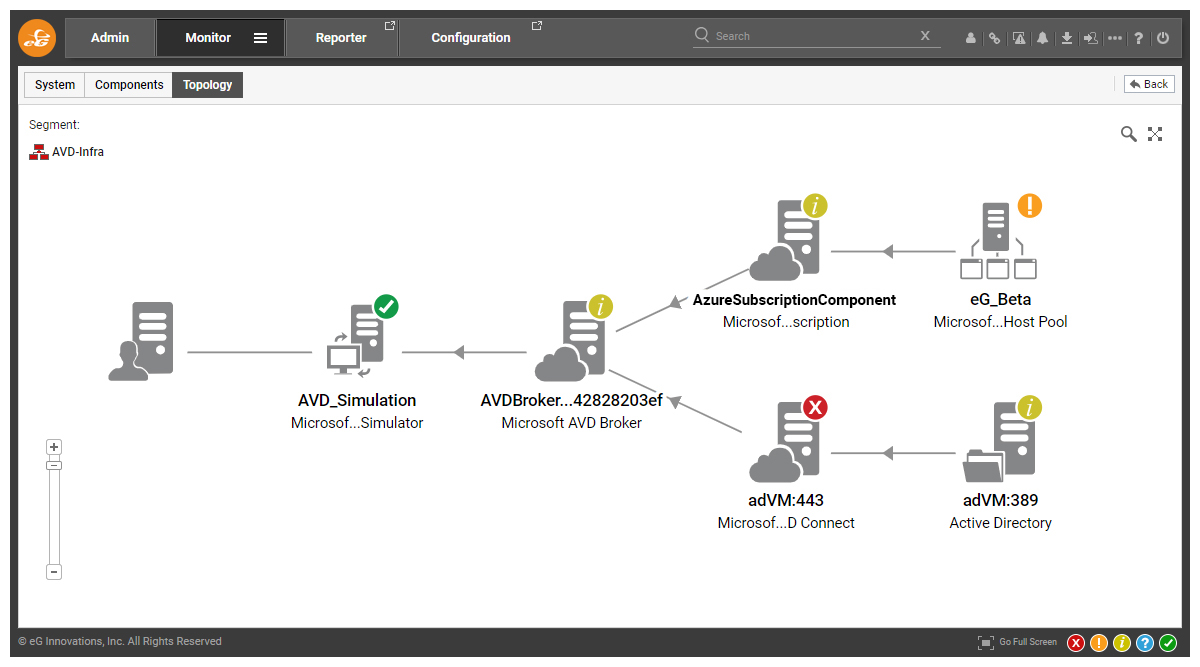Screen dimensions: 1200x667
Task: Select the adVM:389 Active Directory icon
Action: tap(998, 443)
